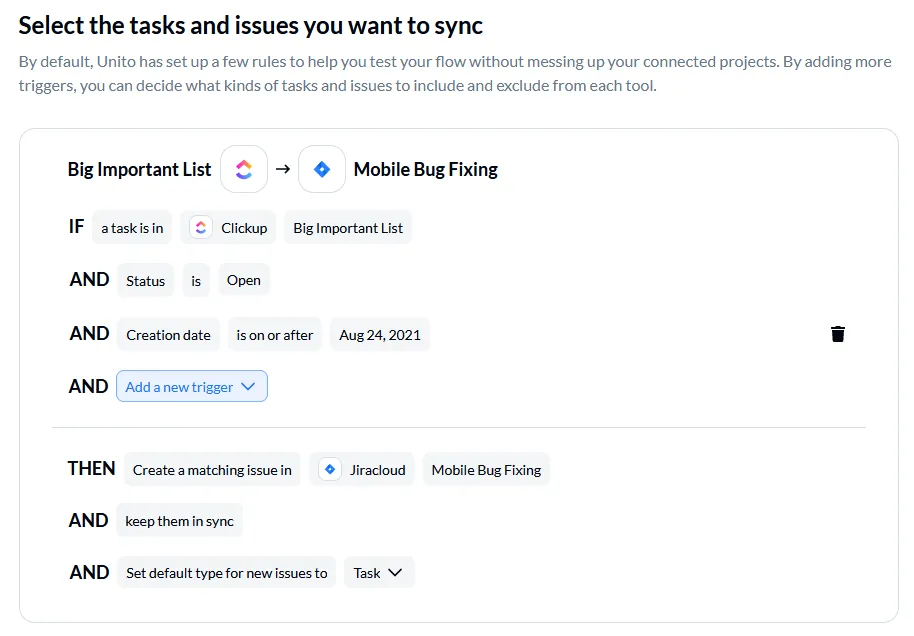Click the arrow between the two tool icons

(x=283, y=169)
